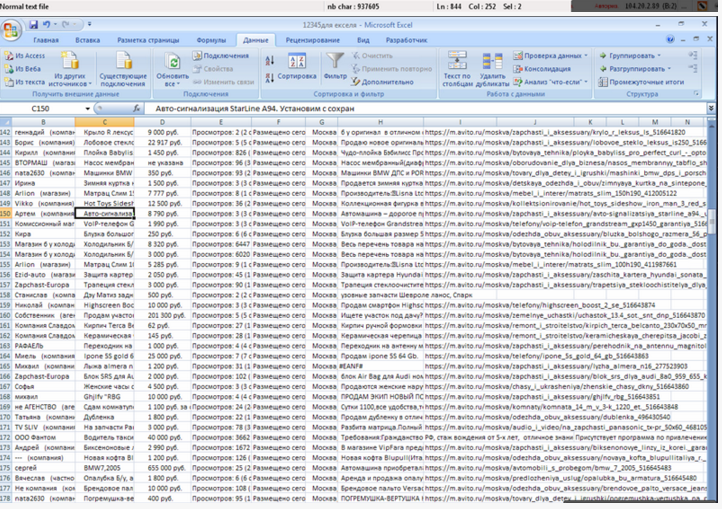Select column H header

380,122
